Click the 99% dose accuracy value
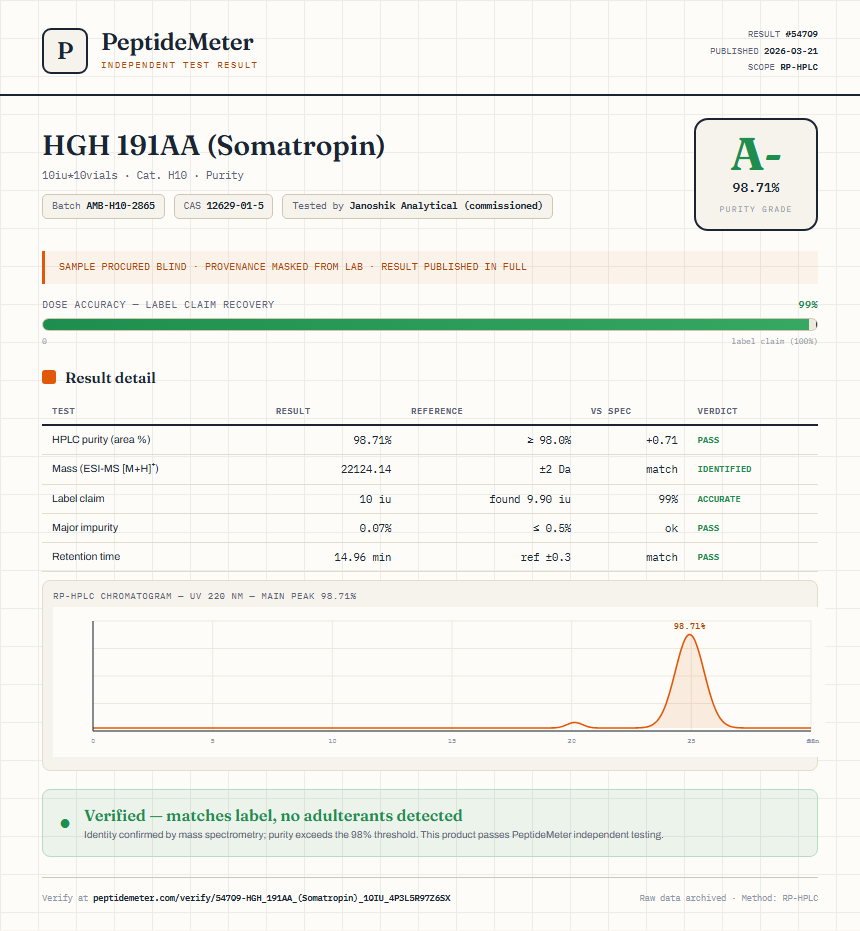 [808, 305]
